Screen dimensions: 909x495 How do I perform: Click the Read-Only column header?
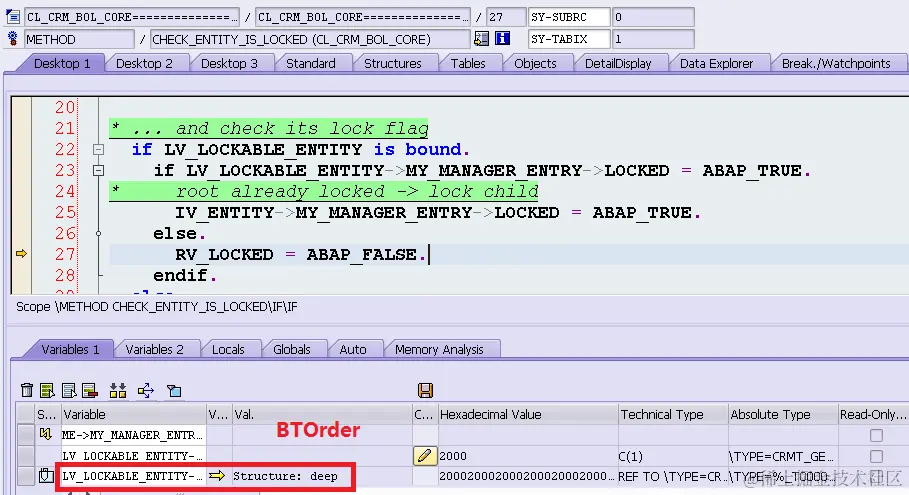(872, 414)
